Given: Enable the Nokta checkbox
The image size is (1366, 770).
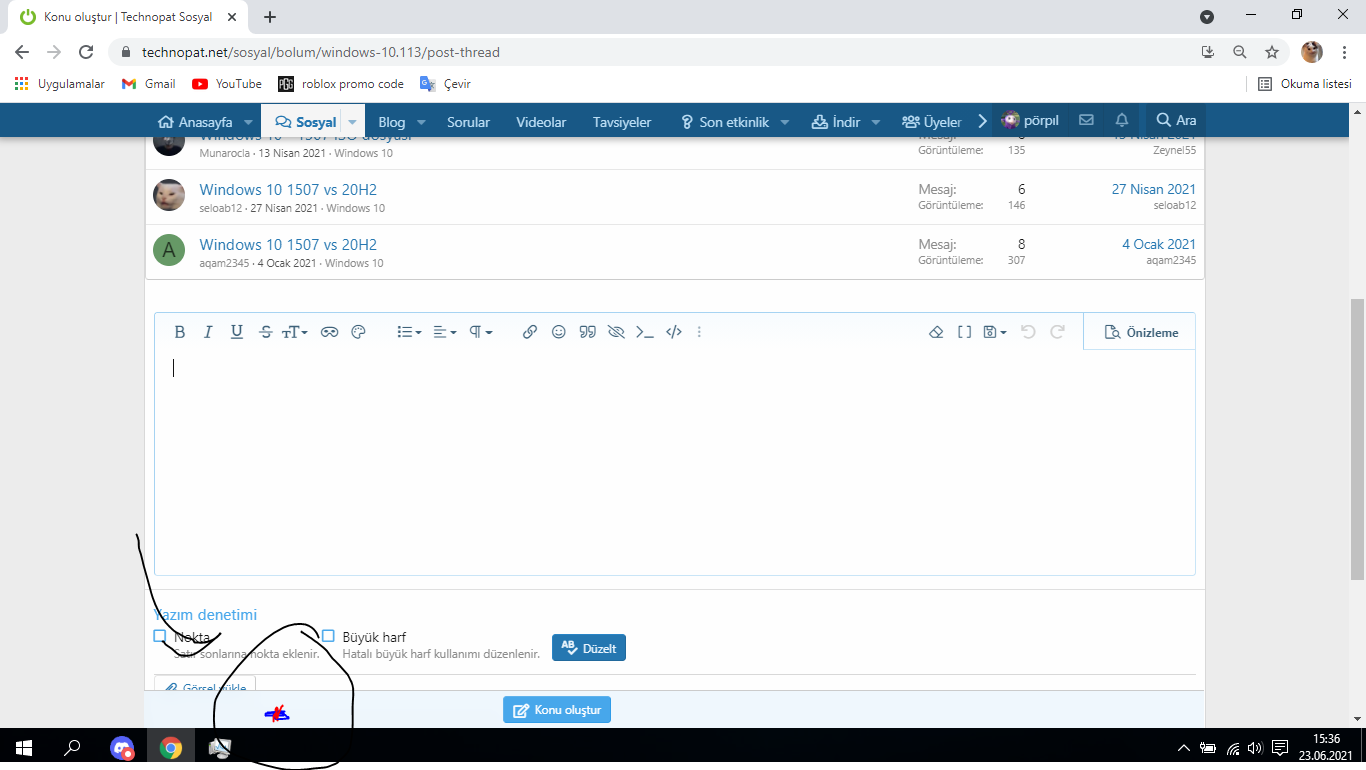Looking at the screenshot, I should point(160,636).
